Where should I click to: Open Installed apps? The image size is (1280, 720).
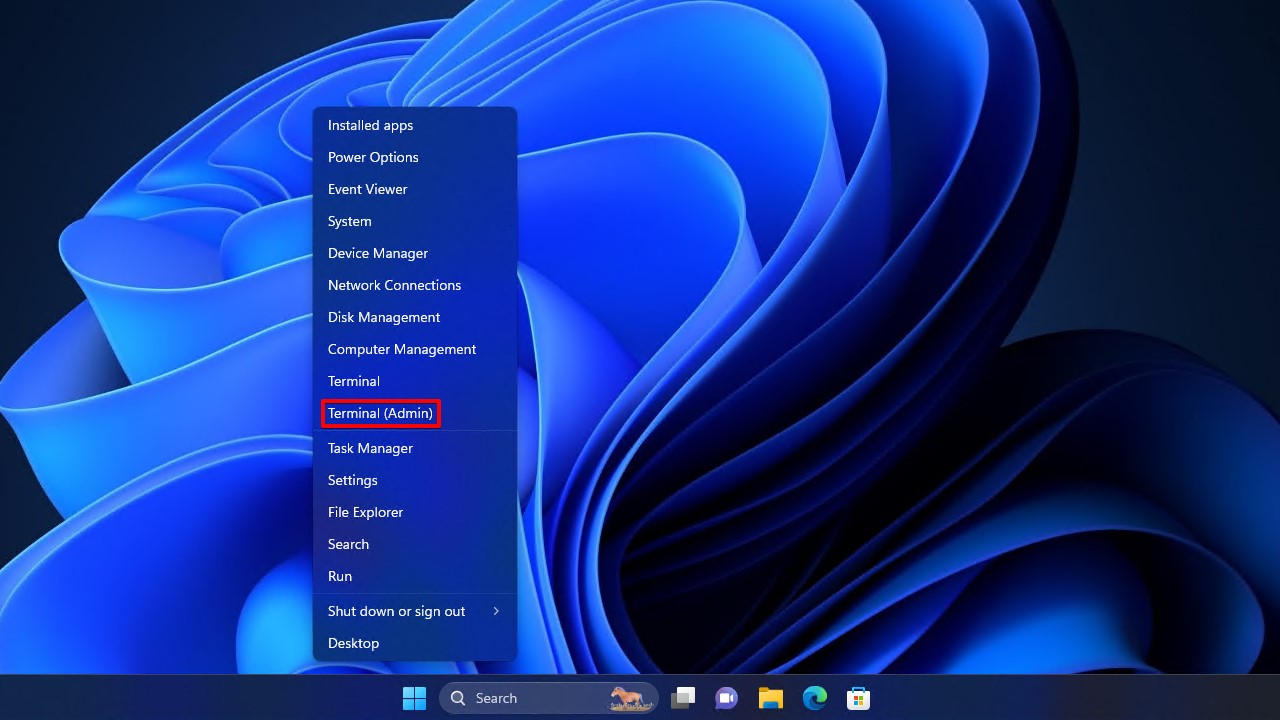pos(370,125)
